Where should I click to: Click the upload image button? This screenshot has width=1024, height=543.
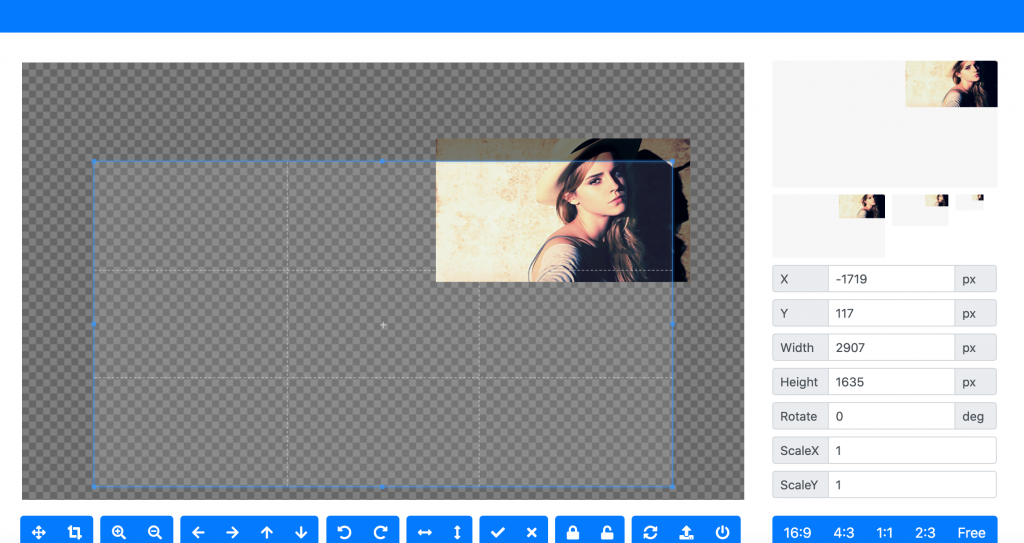686,532
